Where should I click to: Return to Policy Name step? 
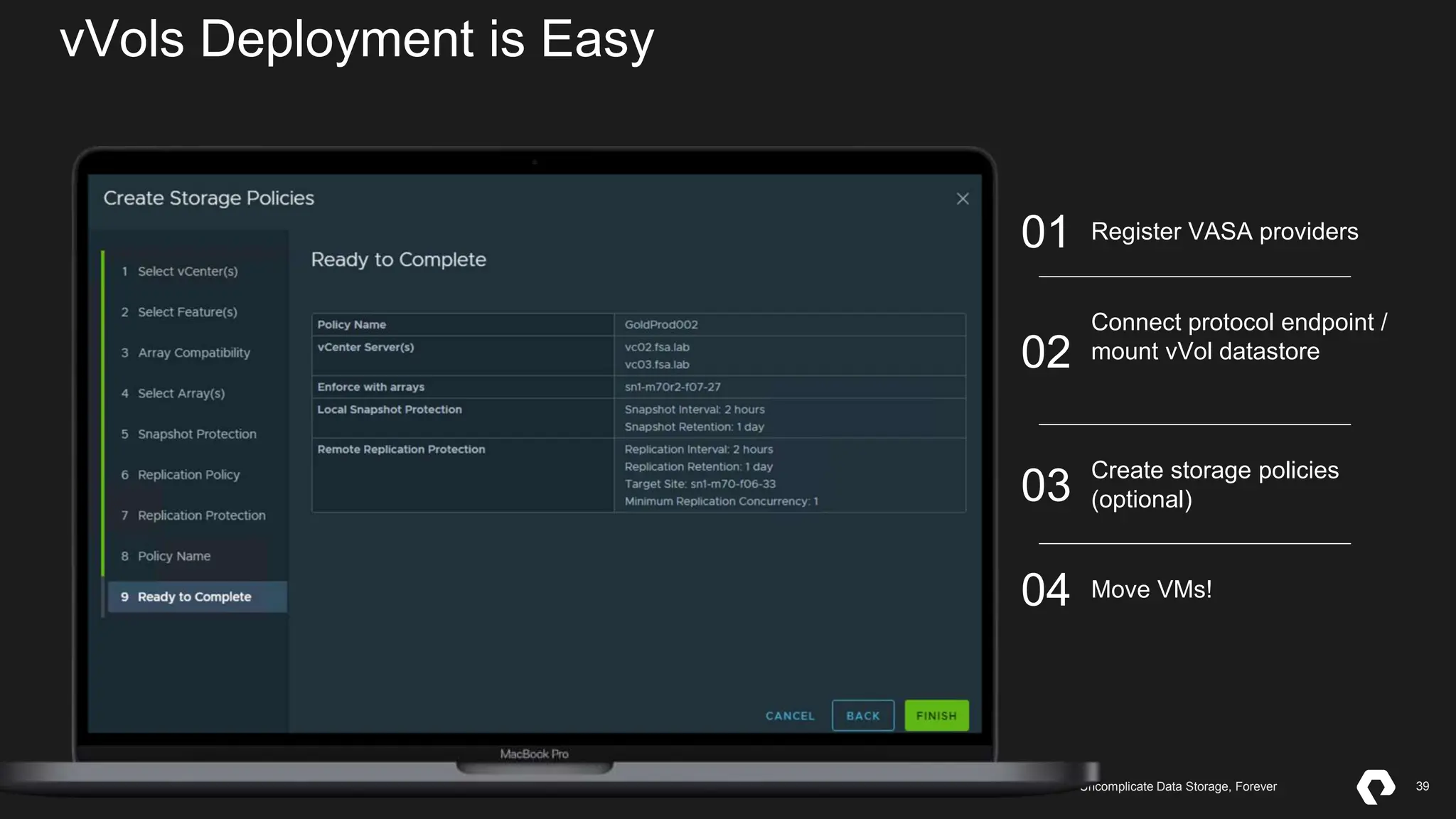[173, 556]
